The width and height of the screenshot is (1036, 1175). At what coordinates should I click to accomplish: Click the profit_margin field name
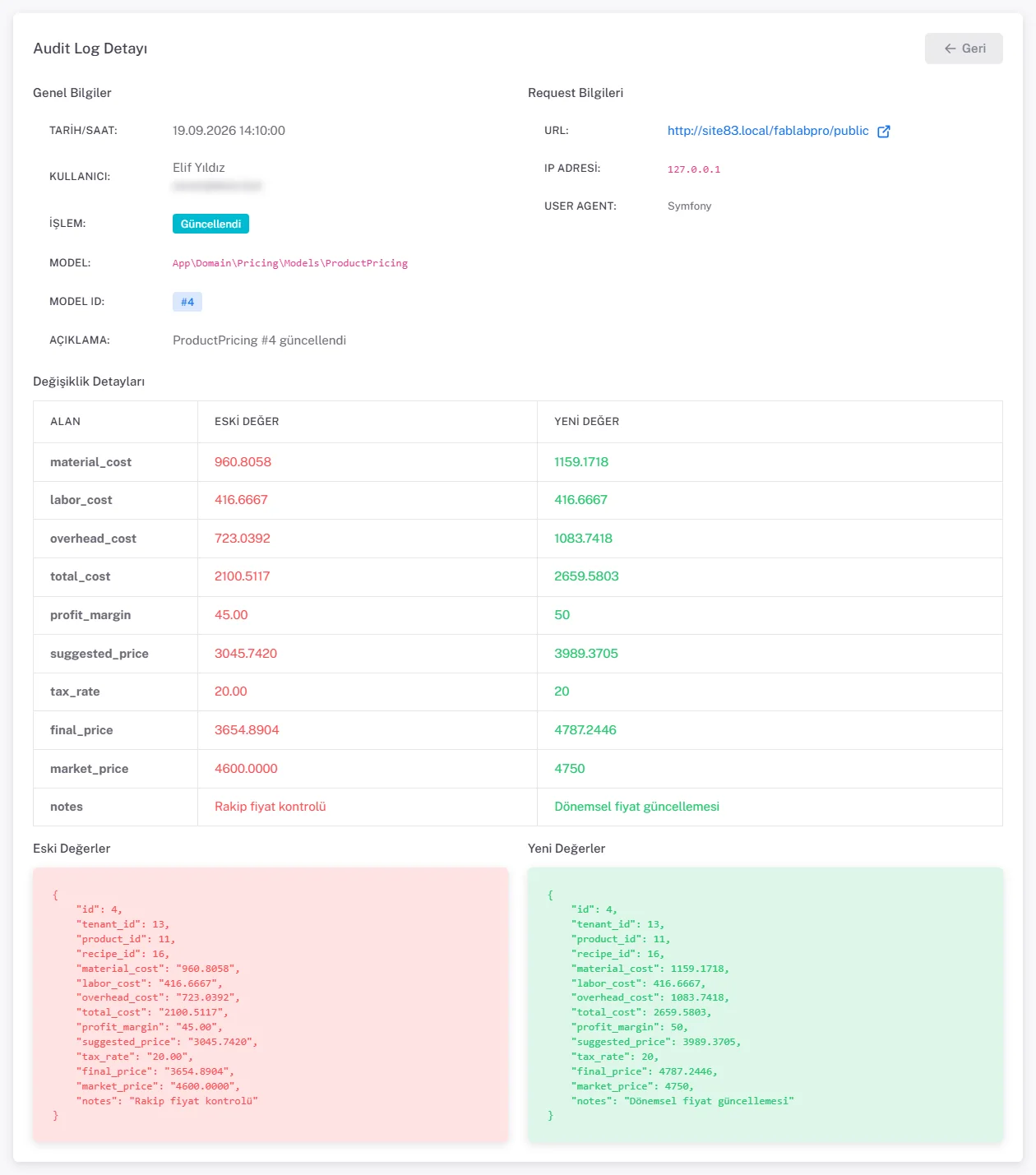90,615
